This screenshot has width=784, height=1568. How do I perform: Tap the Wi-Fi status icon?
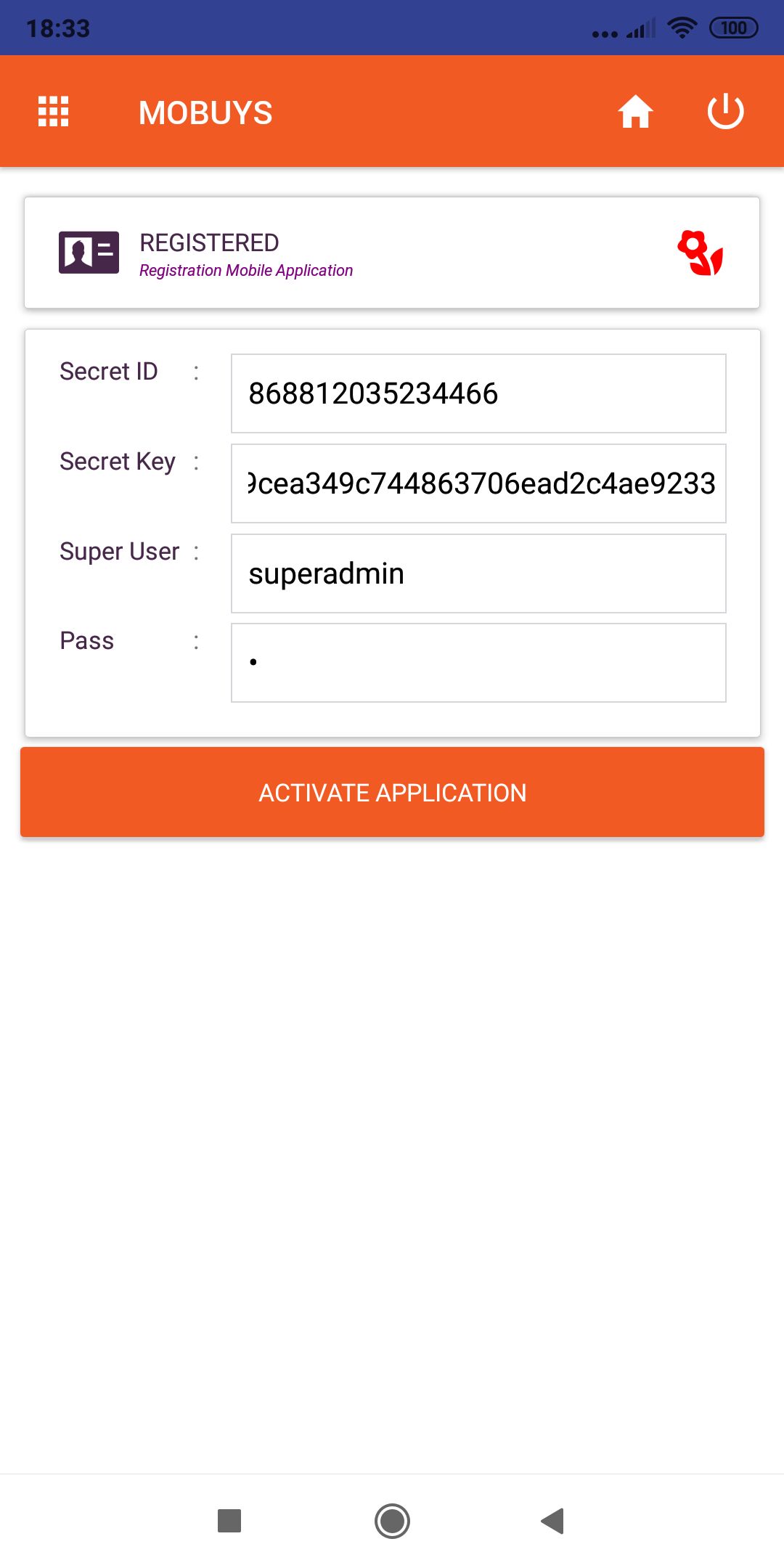pos(682,28)
